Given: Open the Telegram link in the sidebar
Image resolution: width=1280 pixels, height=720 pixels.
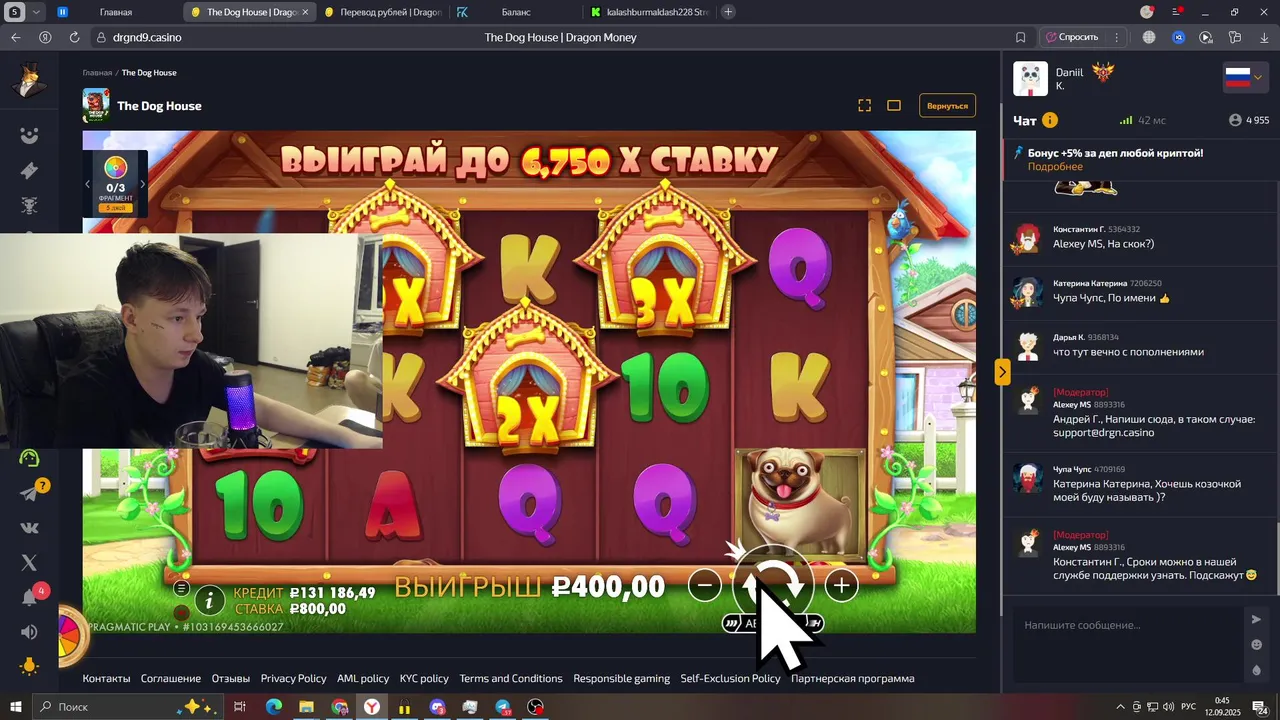Looking at the screenshot, I should pos(29,493).
